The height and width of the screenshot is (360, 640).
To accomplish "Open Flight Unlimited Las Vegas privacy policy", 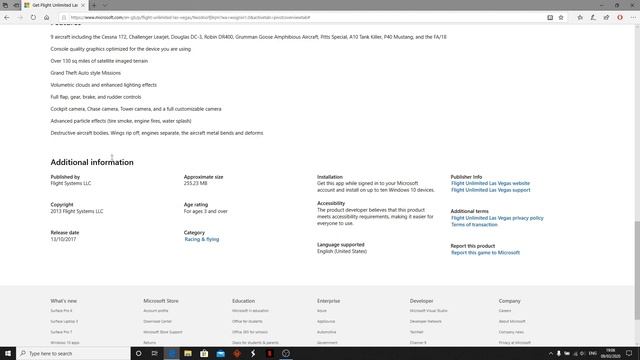I will pyautogui.click(x=497, y=218).
